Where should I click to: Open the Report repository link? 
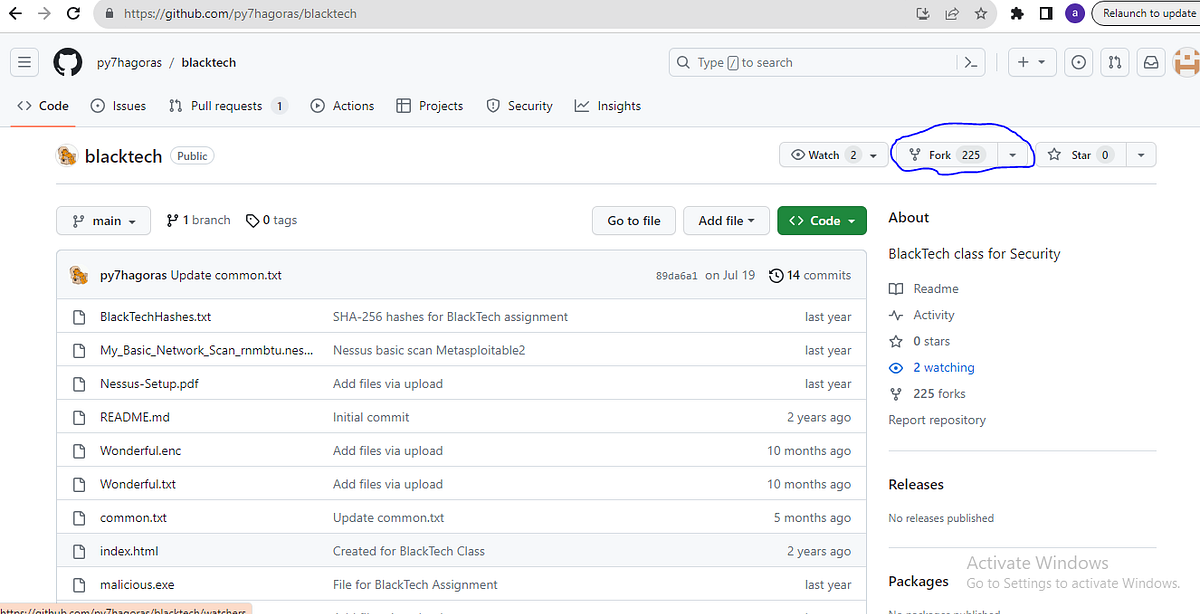click(937, 420)
